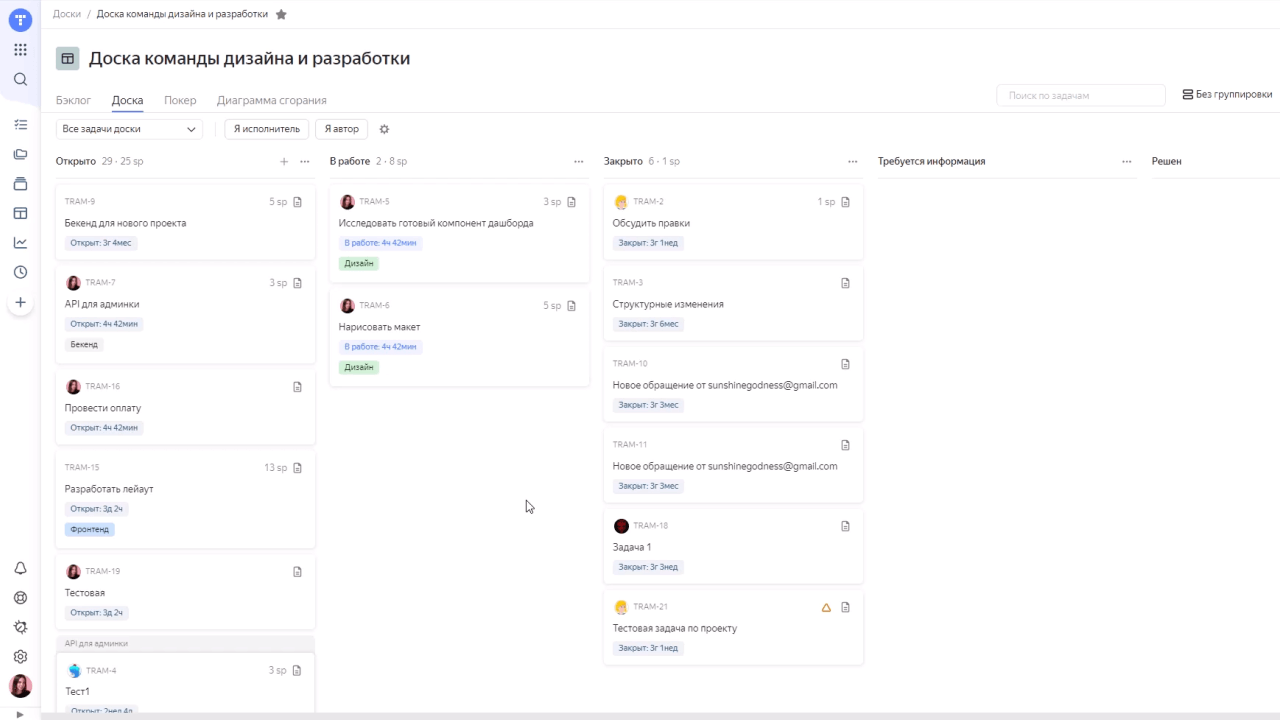
Task: Open the Закрыто column options menu
Action: coord(852,161)
